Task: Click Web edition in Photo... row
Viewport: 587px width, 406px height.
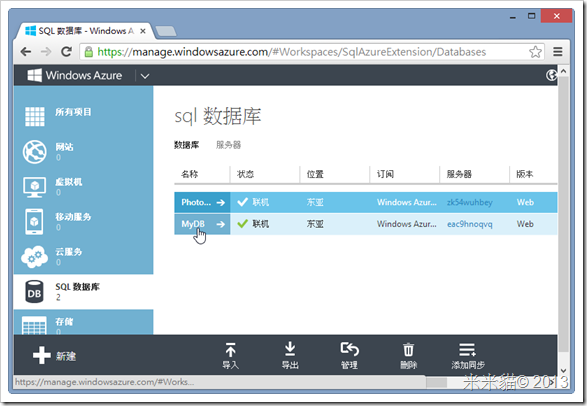Action: point(525,202)
